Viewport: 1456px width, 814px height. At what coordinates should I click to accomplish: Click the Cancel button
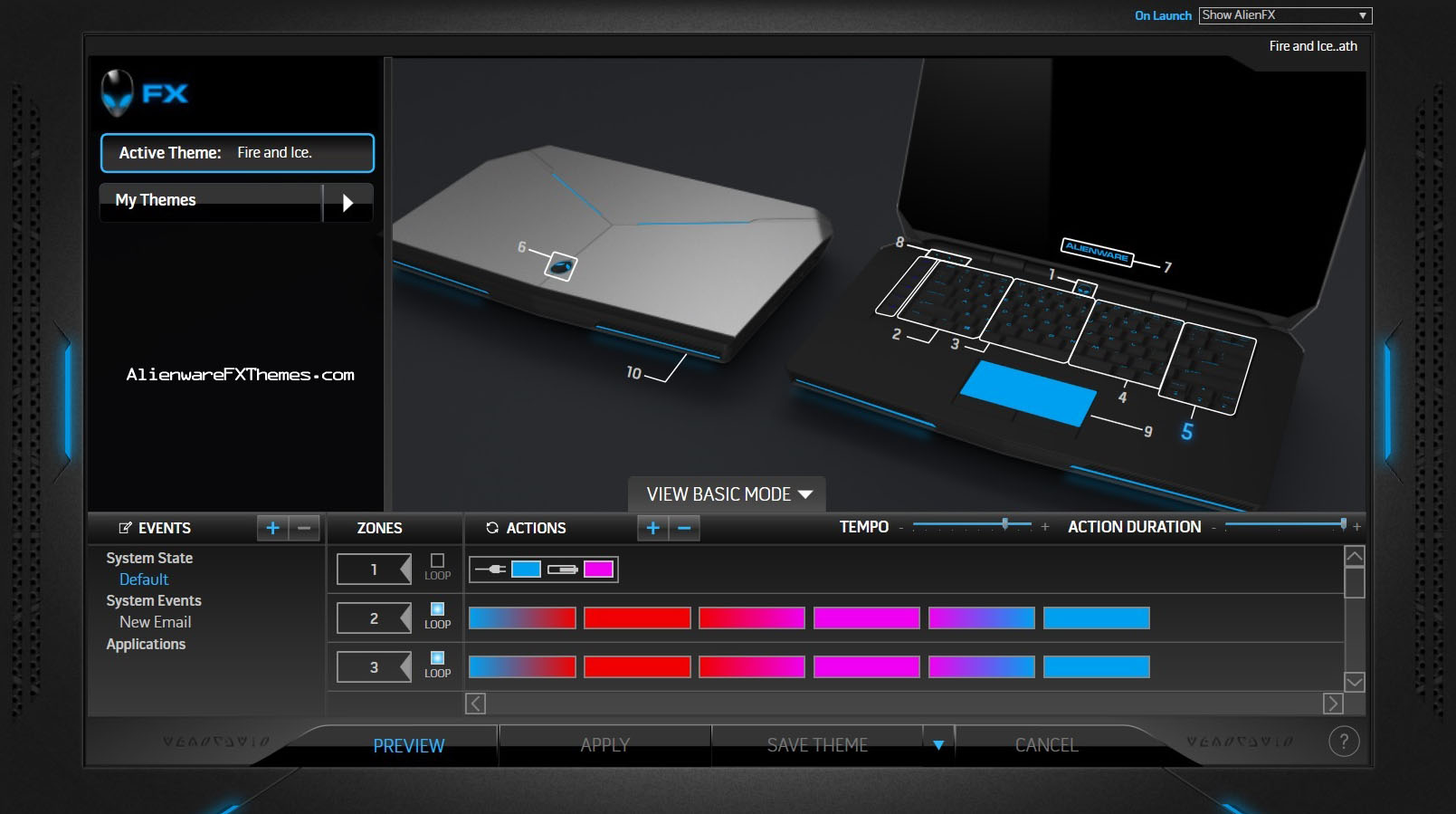click(x=1046, y=745)
